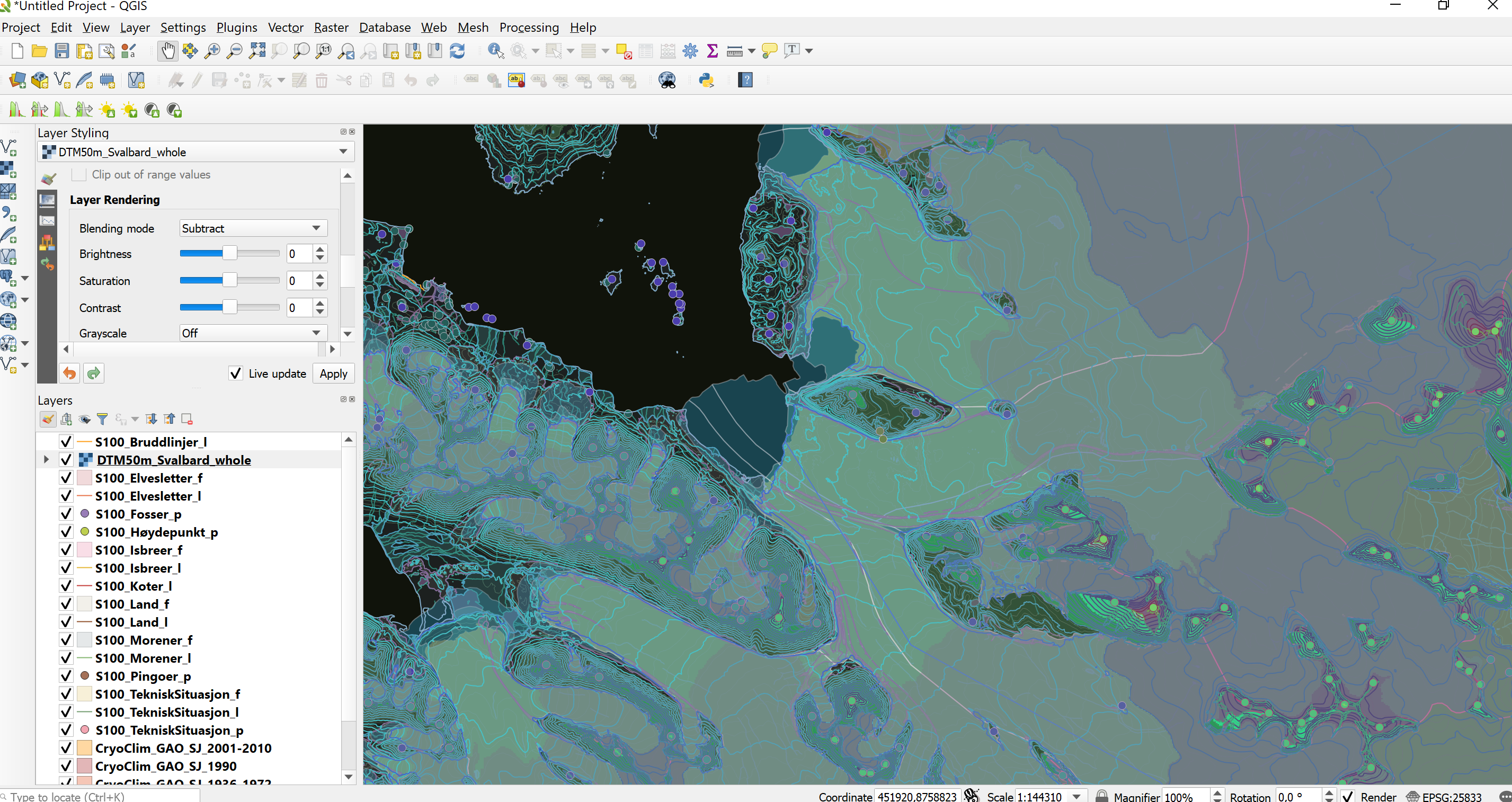Click the Apply button

click(333, 373)
